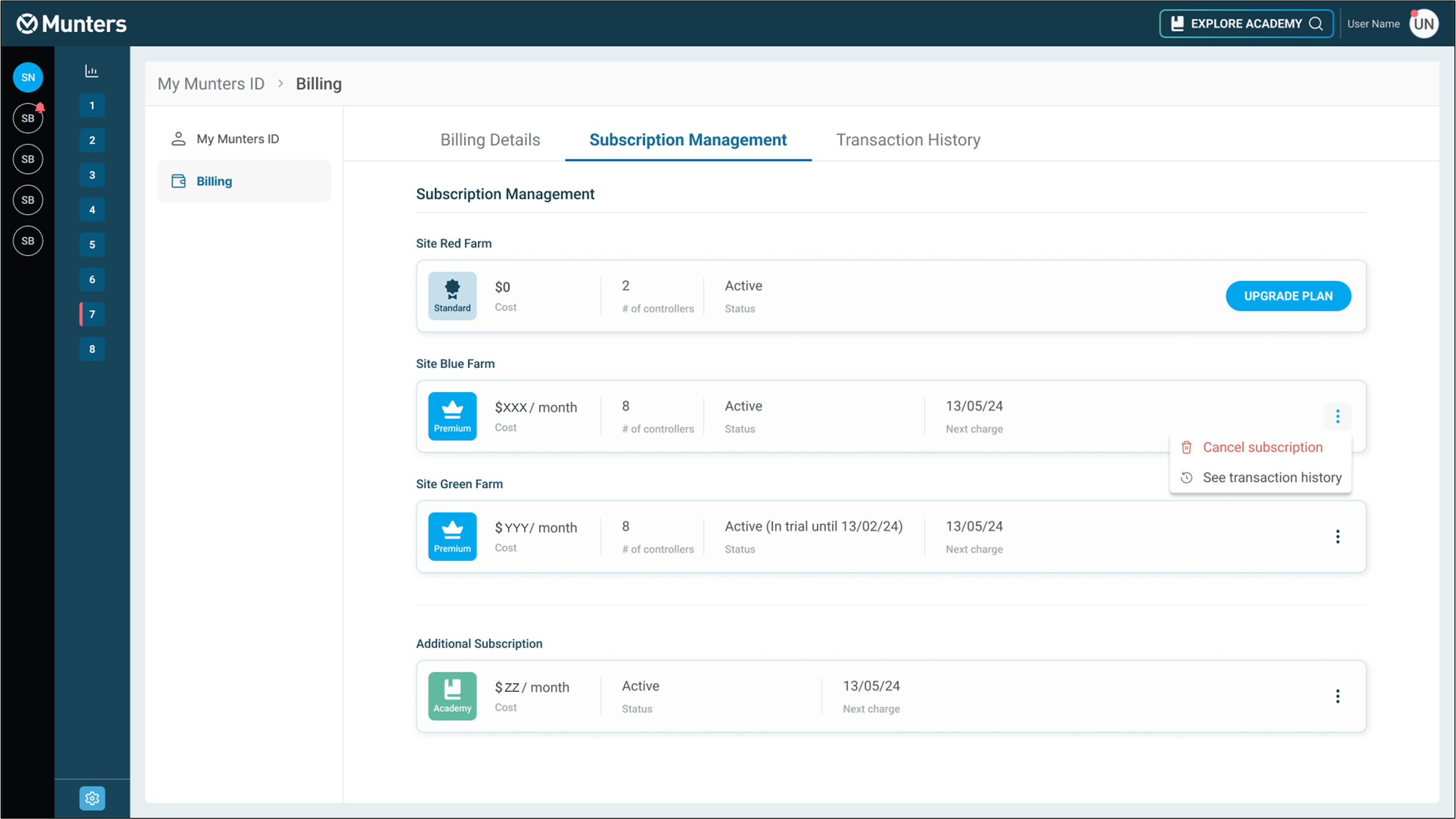This screenshot has width=1456, height=819.
Task: Select the fourth SB site avatar
Action: [28, 241]
